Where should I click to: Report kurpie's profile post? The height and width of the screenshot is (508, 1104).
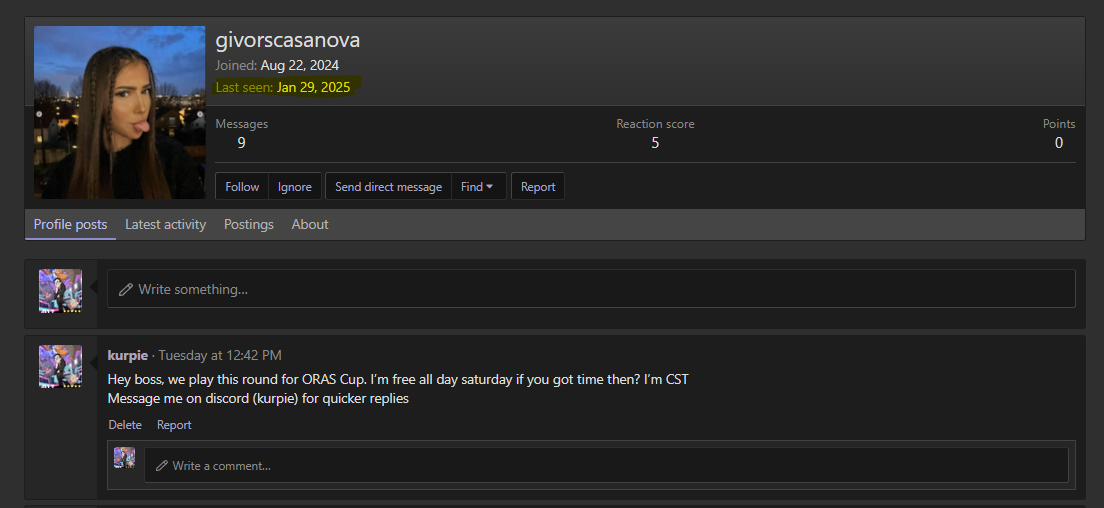click(174, 425)
